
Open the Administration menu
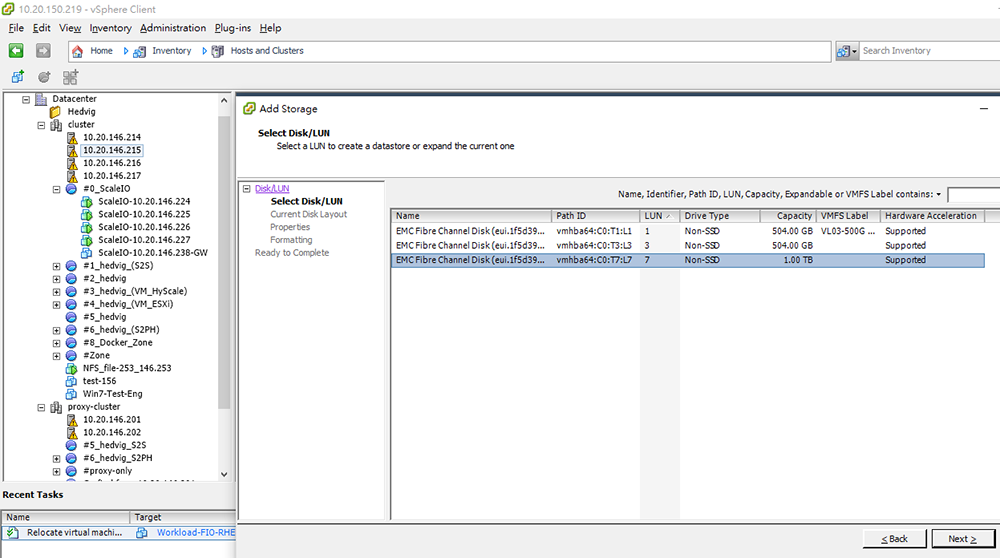click(173, 28)
